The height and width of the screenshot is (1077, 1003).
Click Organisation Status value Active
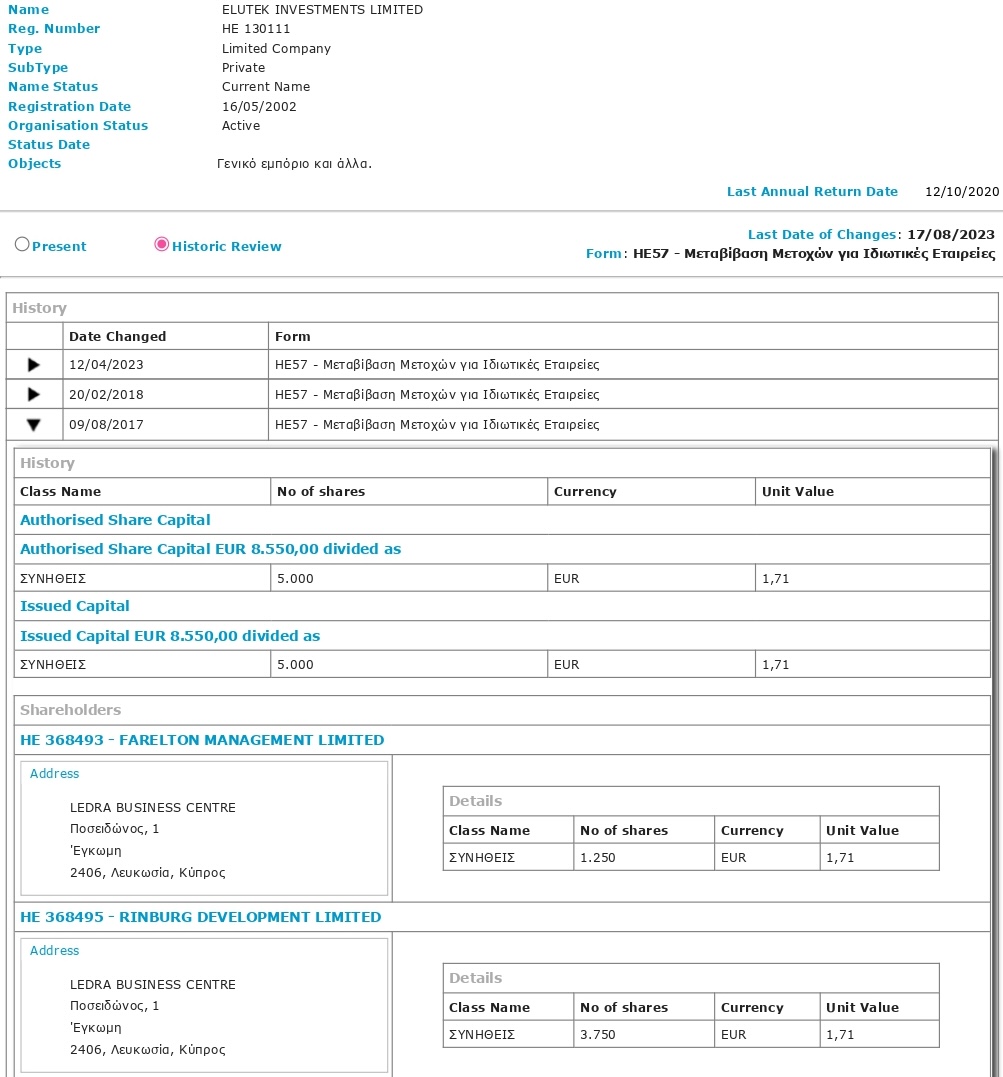(x=240, y=126)
